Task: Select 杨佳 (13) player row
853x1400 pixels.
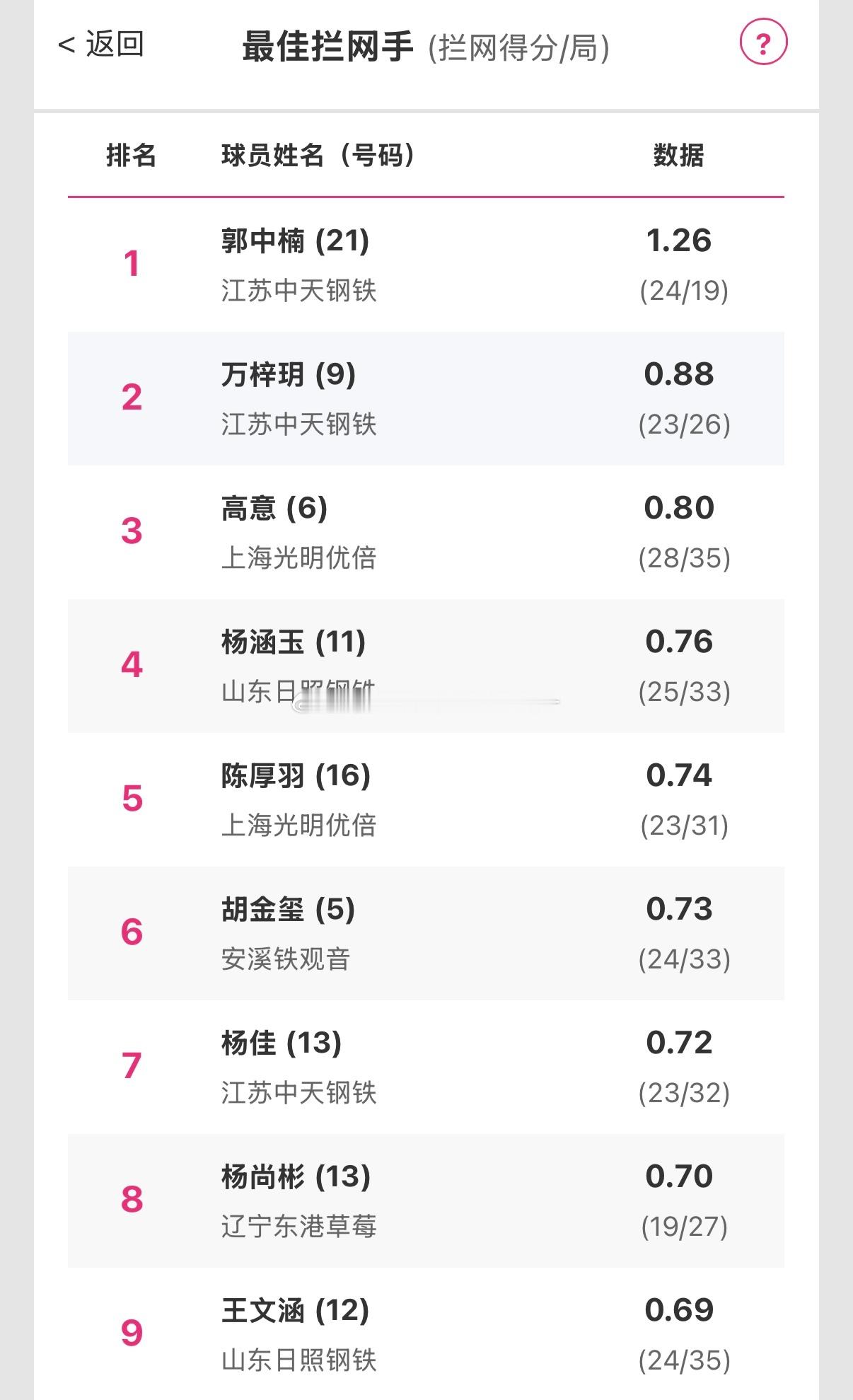Action: 281,1043
